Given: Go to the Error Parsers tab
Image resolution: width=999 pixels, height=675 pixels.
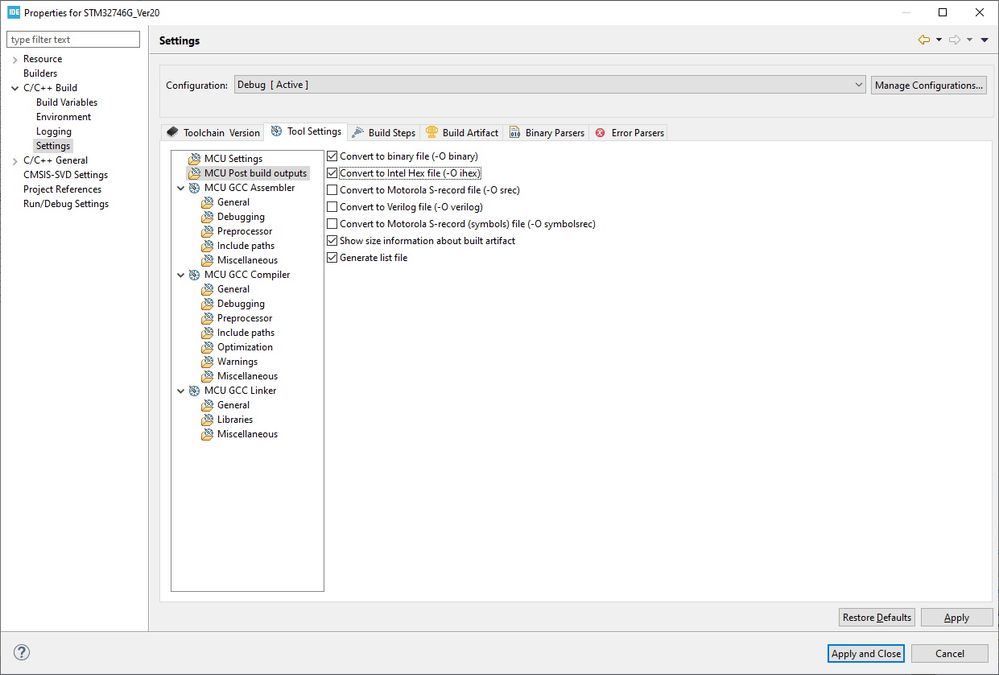Looking at the screenshot, I should [x=629, y=133].
